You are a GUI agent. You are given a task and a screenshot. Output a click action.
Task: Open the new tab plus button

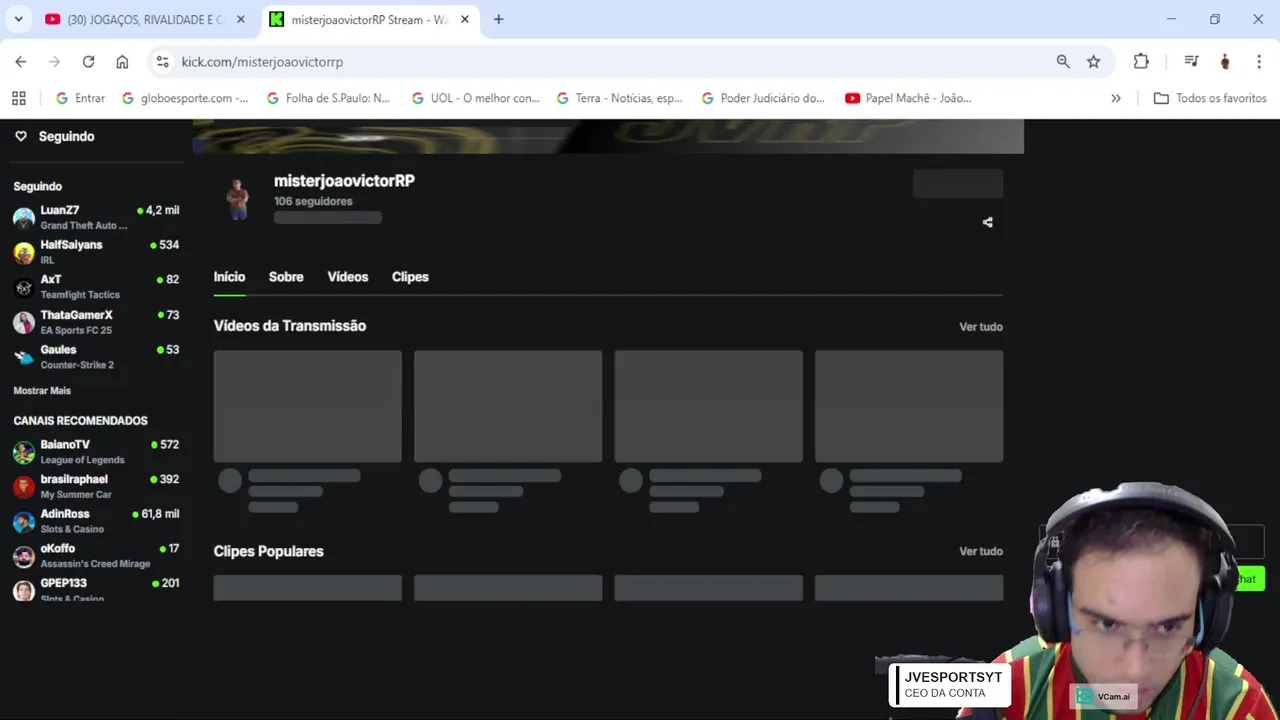pos(498,19)
